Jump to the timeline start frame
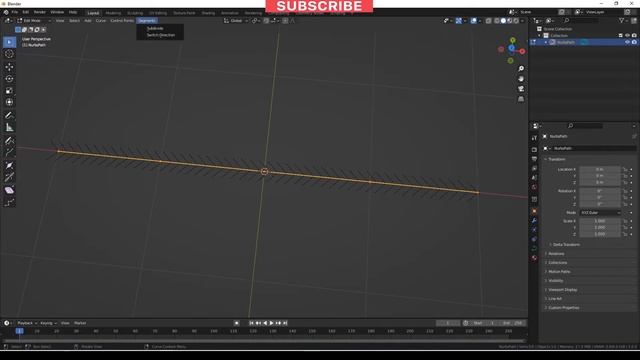 (x=251, y=323)
